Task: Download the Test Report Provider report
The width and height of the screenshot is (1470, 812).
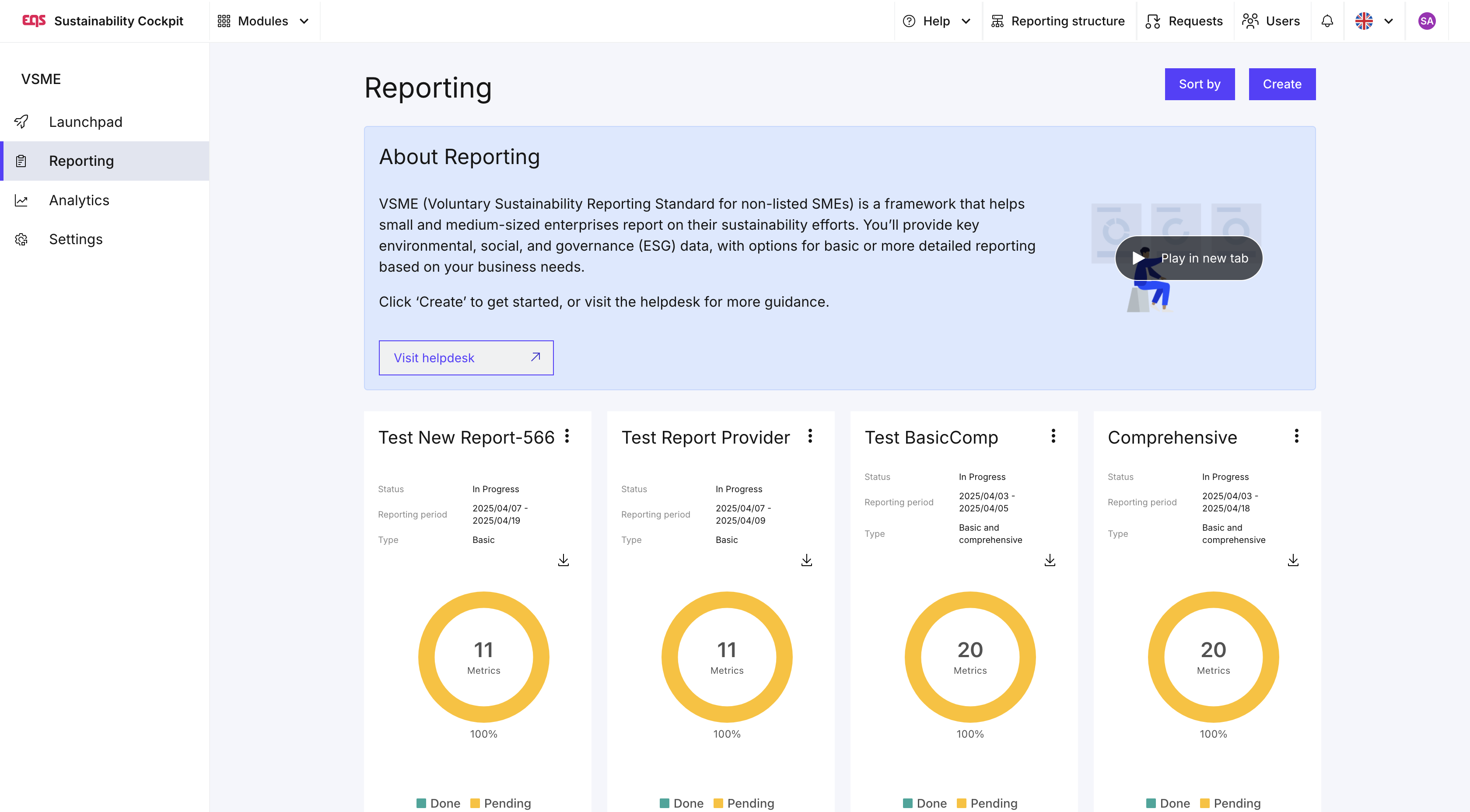Action: tap(806, 560)
